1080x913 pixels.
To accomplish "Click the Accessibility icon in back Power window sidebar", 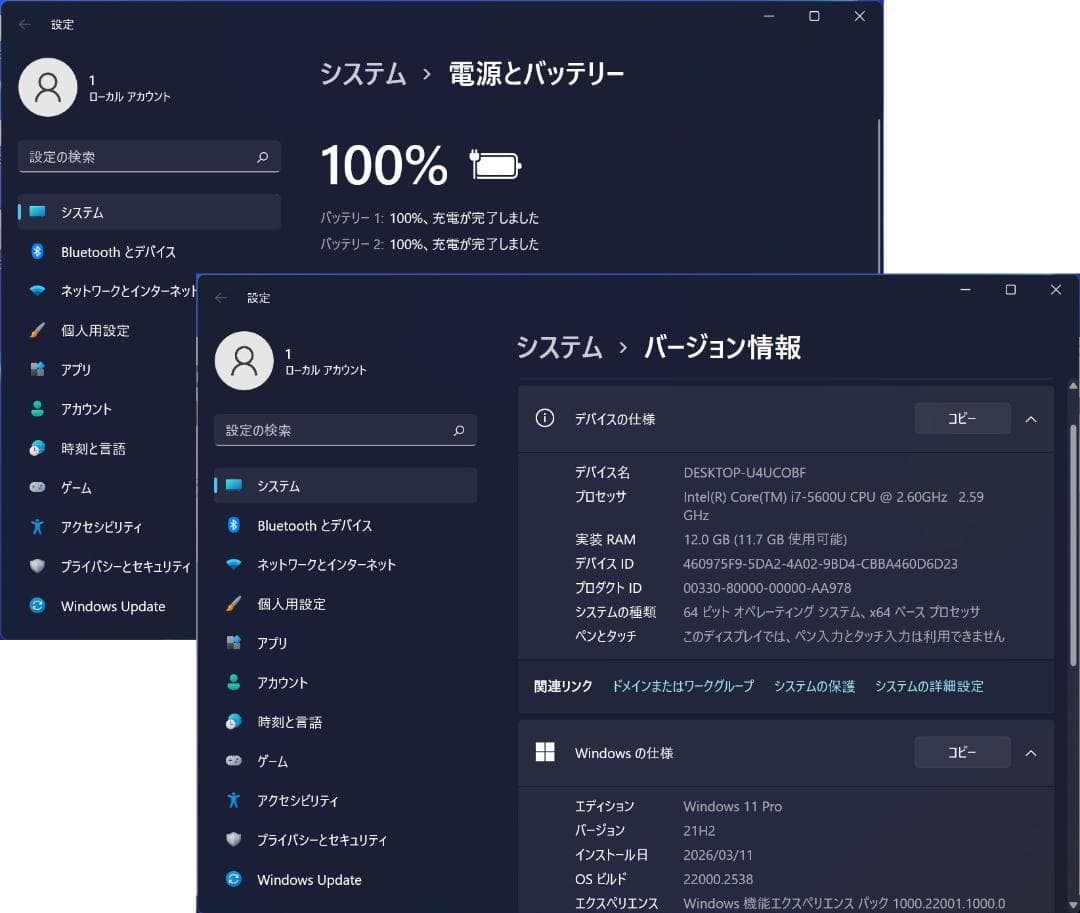I will (37, 527).
